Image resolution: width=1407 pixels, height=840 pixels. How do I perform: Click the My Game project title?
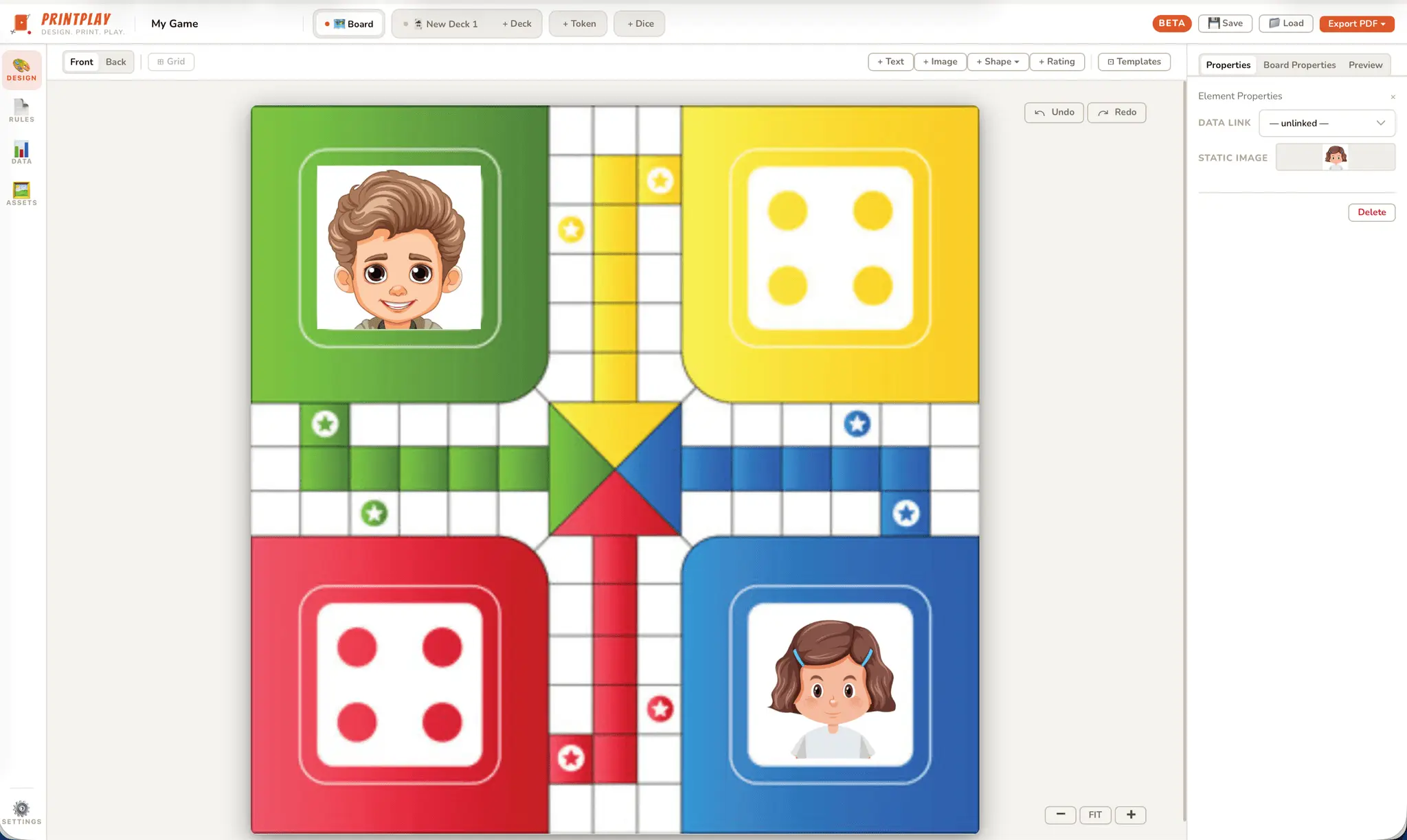coord(175,23)
